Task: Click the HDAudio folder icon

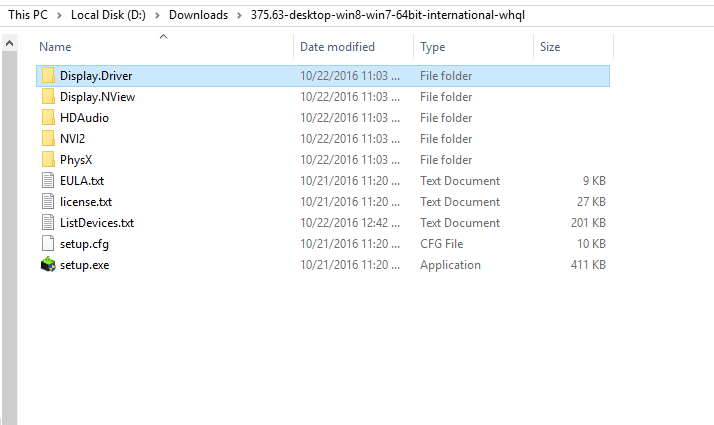Action: (x=48, y=118)
